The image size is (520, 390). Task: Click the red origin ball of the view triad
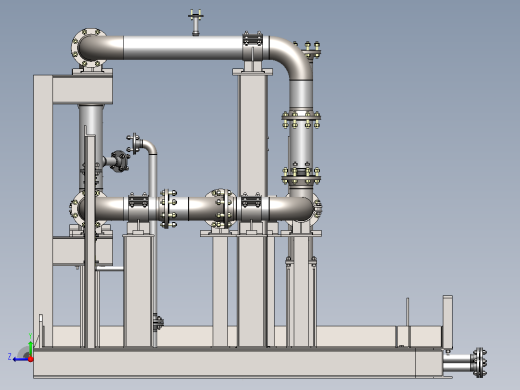point(31,359)
